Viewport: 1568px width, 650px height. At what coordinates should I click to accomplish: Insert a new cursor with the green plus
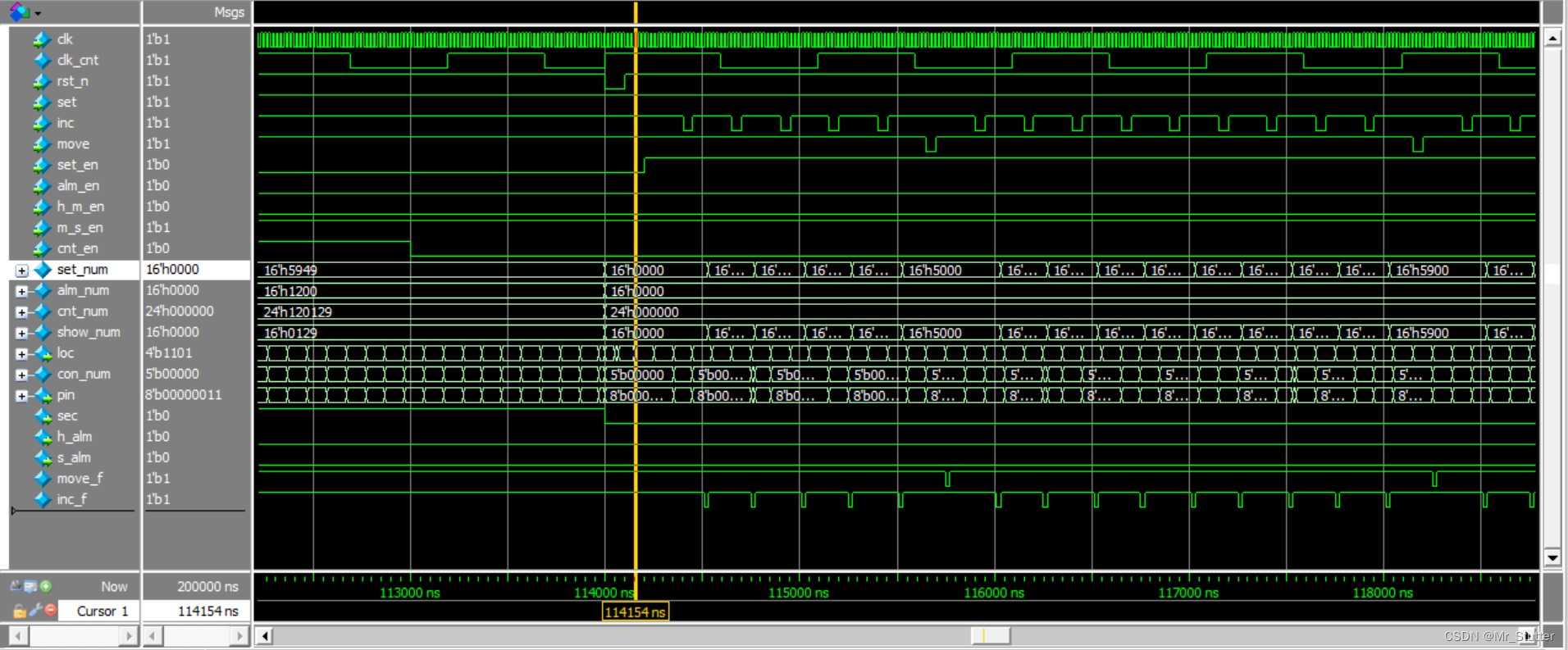pyautogui.click(x=46, y=586)
